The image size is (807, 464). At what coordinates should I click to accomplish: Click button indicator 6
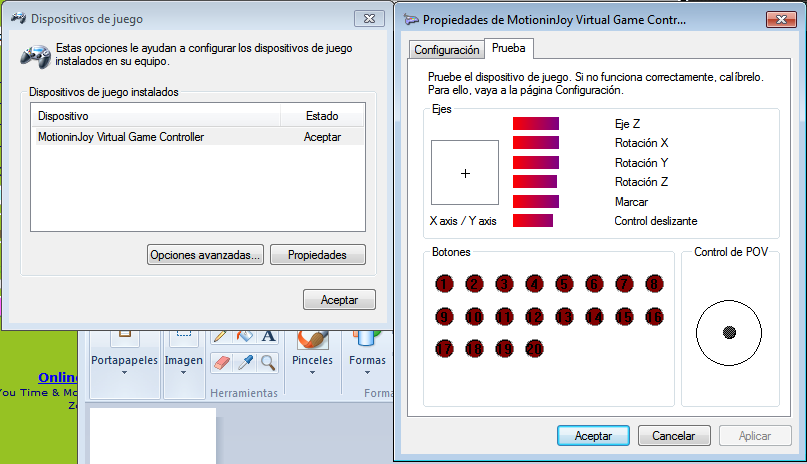(x=594, y=283)
